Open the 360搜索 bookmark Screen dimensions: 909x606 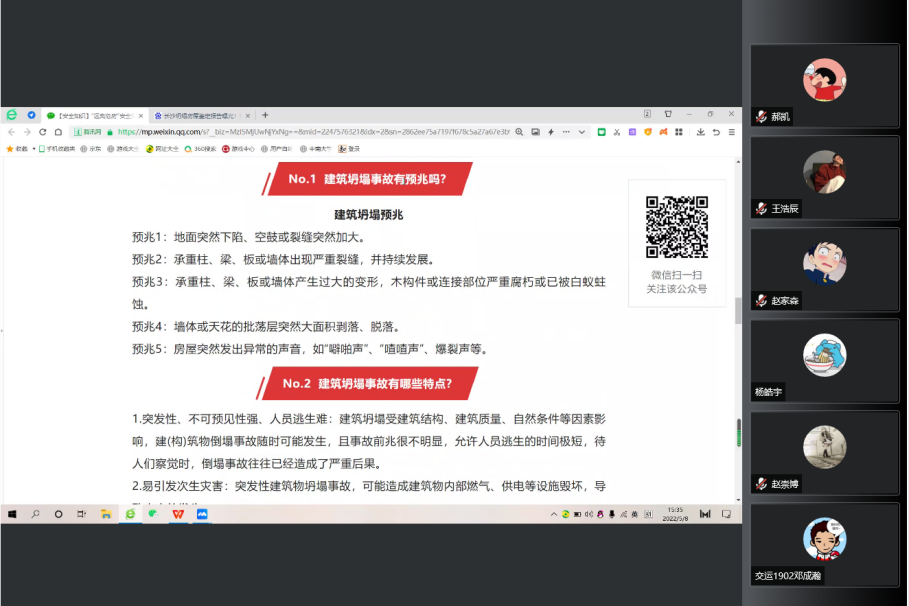coord(203,149)
